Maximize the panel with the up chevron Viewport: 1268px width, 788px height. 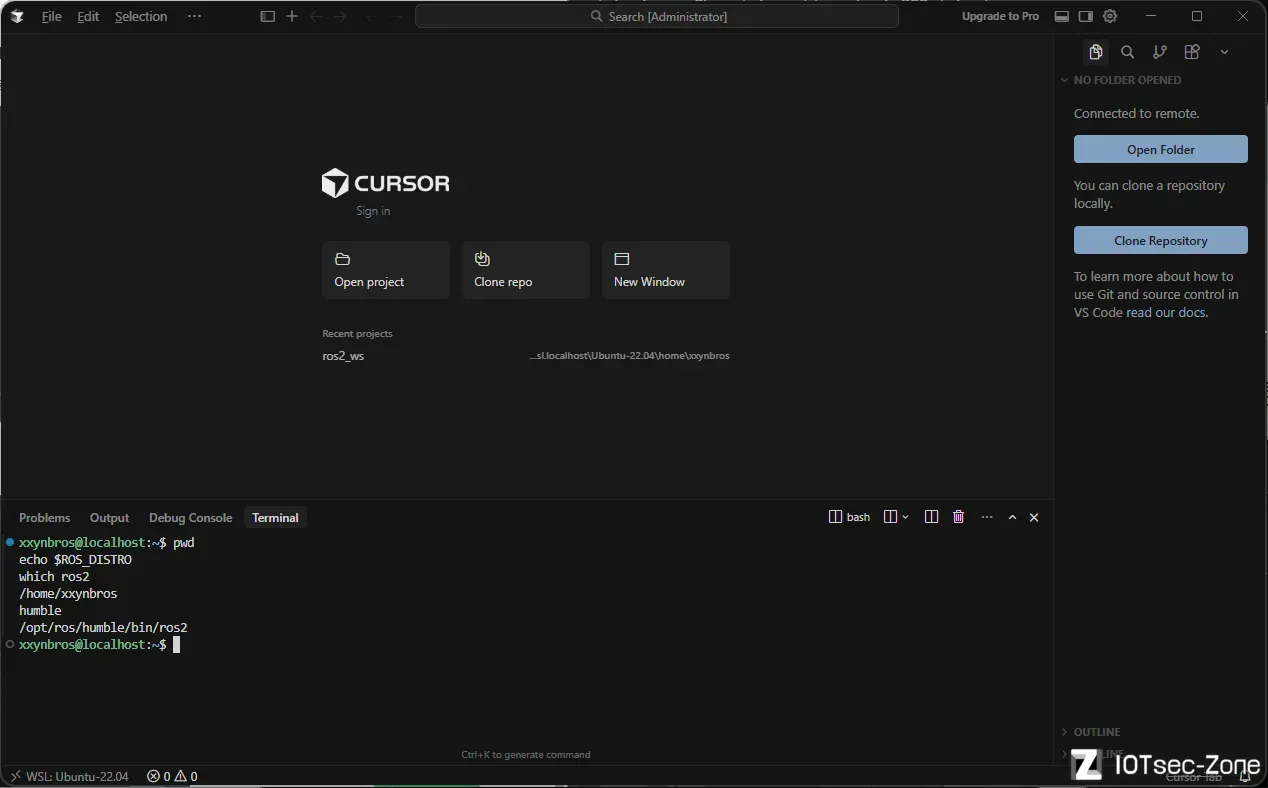(1012, 517)
